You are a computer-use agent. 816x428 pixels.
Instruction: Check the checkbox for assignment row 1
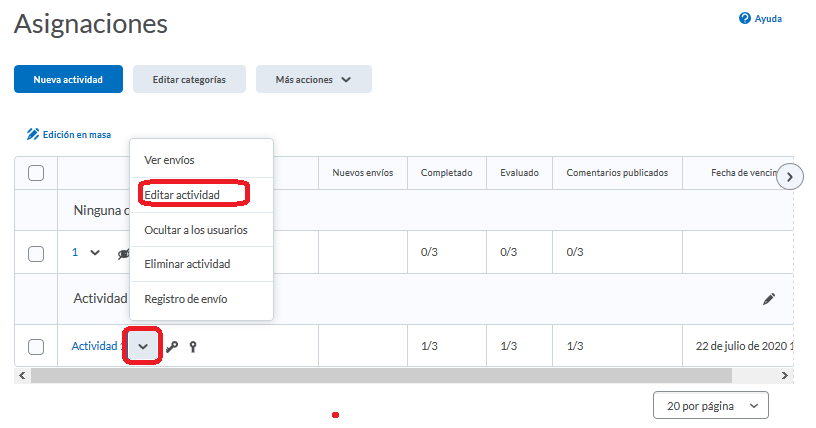coord(36,253)
